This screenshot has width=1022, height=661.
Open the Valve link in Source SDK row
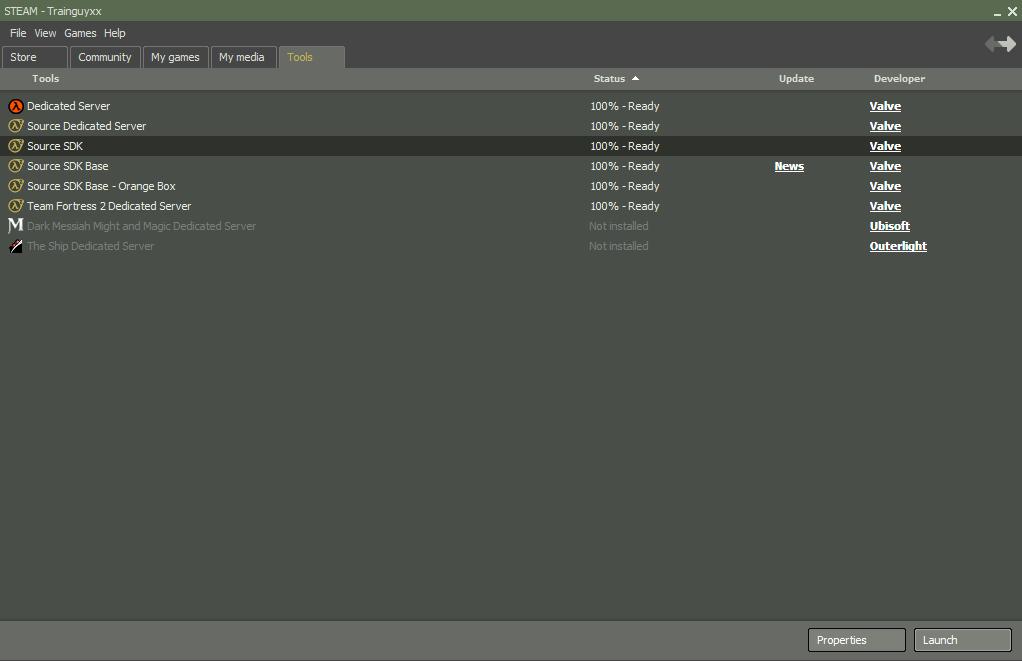pos(885,146)
